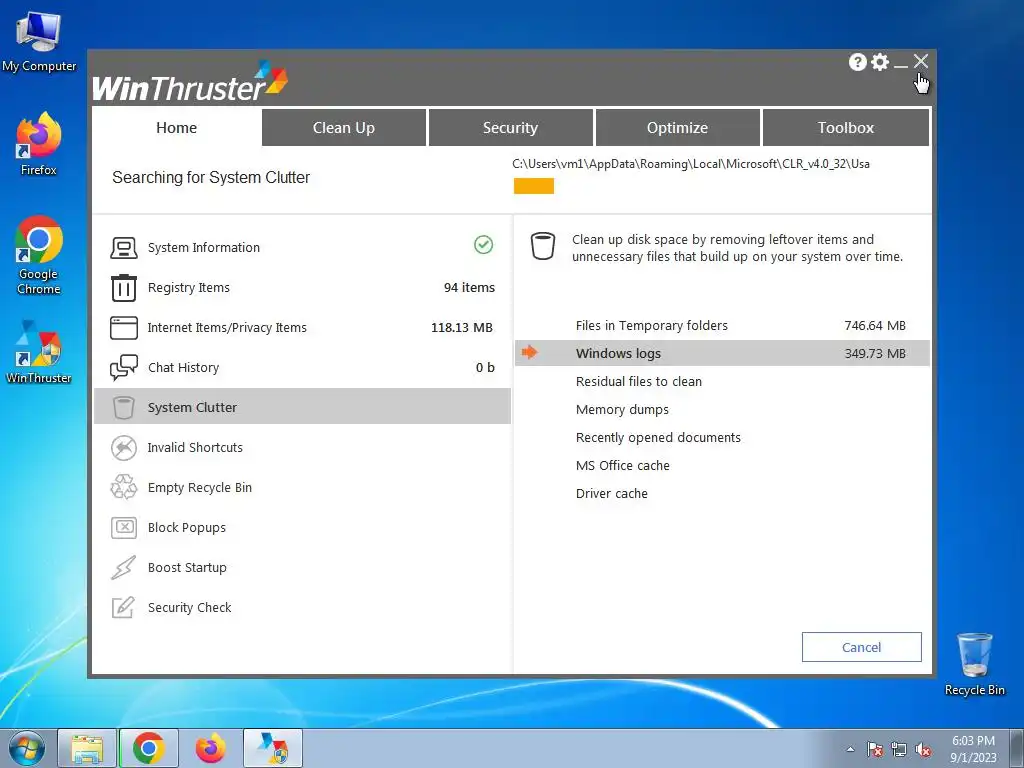
Task: Click the Block Popups icon
Action: (123, 528)
